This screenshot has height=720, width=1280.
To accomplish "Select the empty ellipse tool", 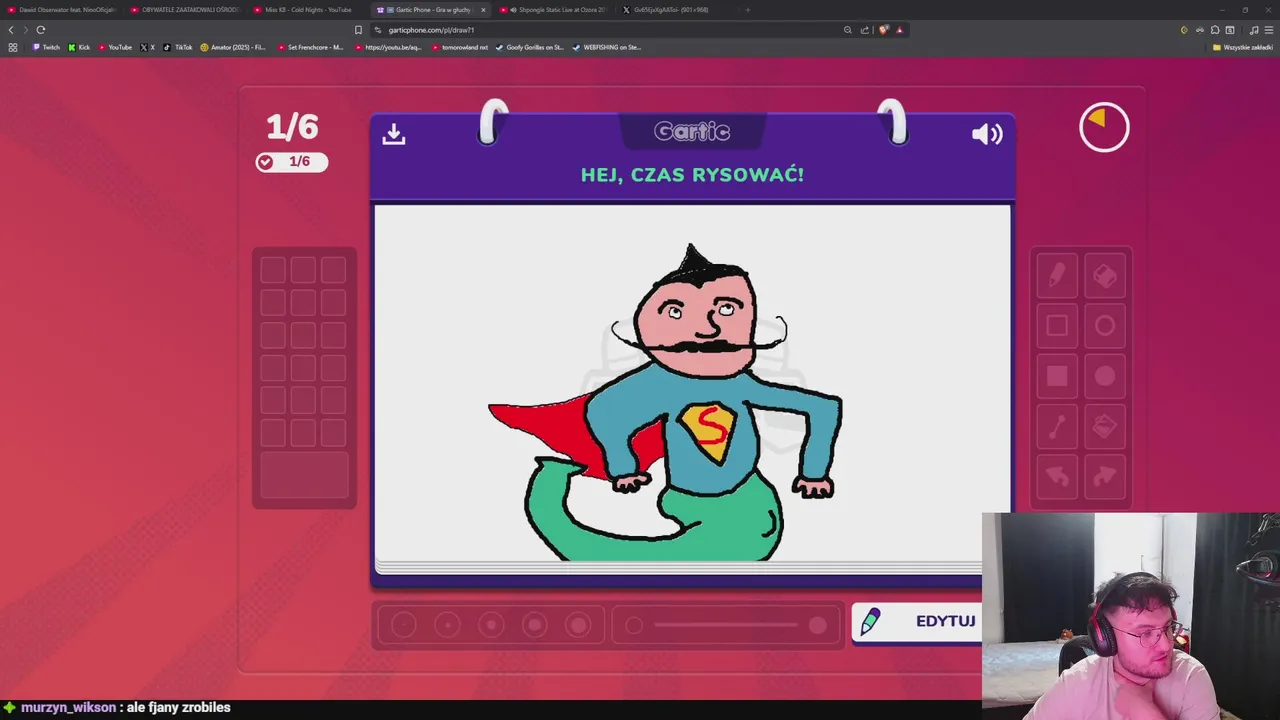I will point(1105,326).
